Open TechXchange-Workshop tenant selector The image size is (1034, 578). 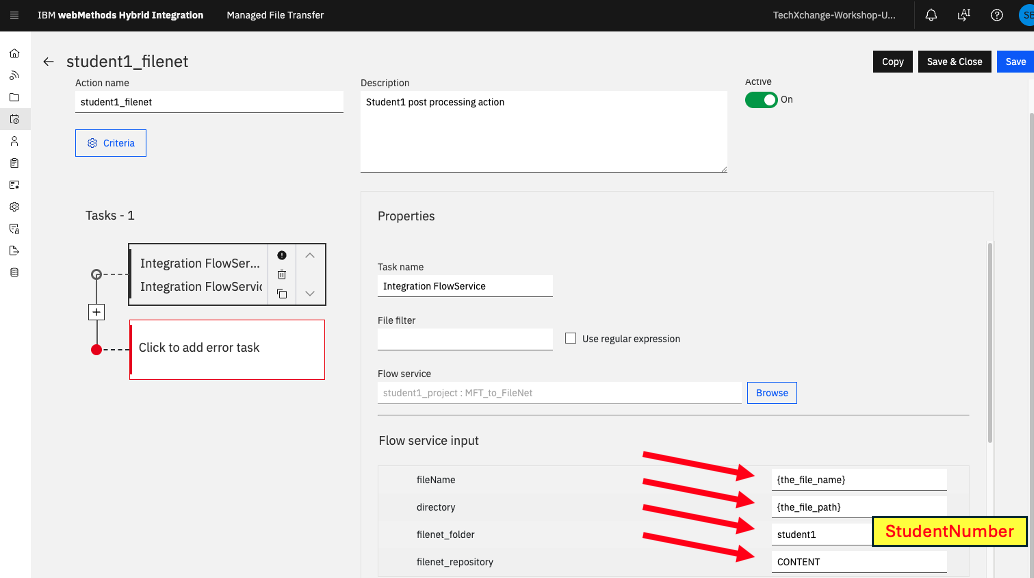click(x=834, y=15)
